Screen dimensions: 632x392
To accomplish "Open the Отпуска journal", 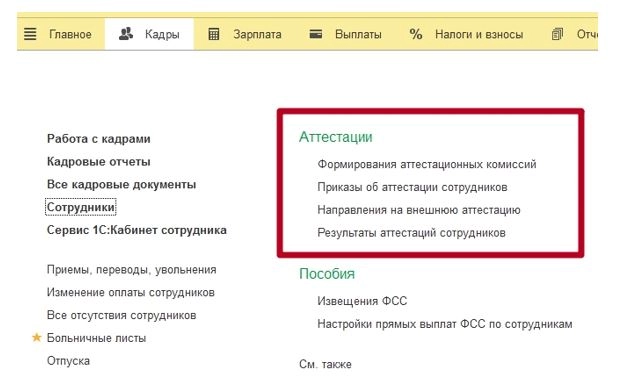I will tap(68, 361).
